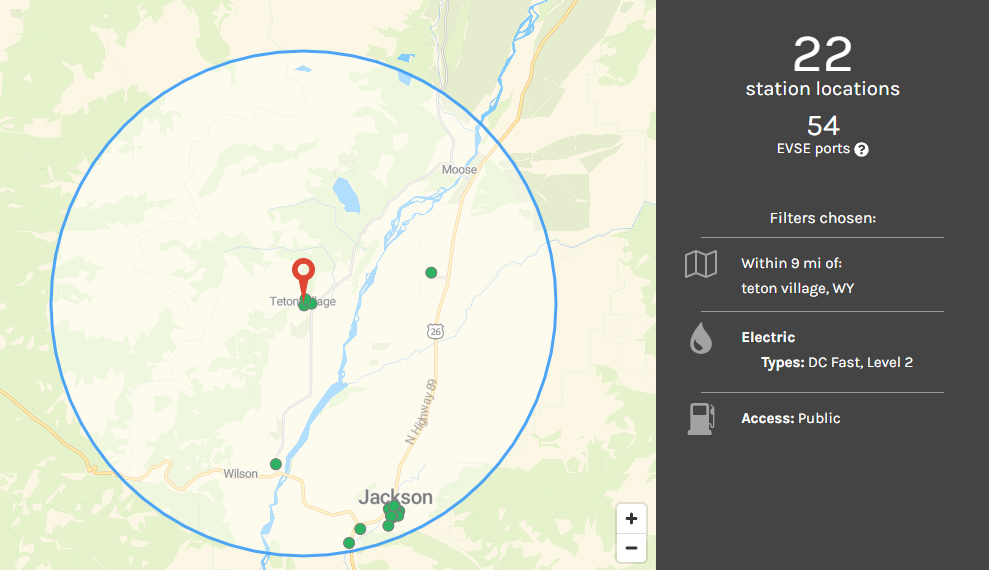This screenshot has width=989, height=570.
Task: Click the 'Types: DC Fast, Level 2' text
Action: [837, 363]
